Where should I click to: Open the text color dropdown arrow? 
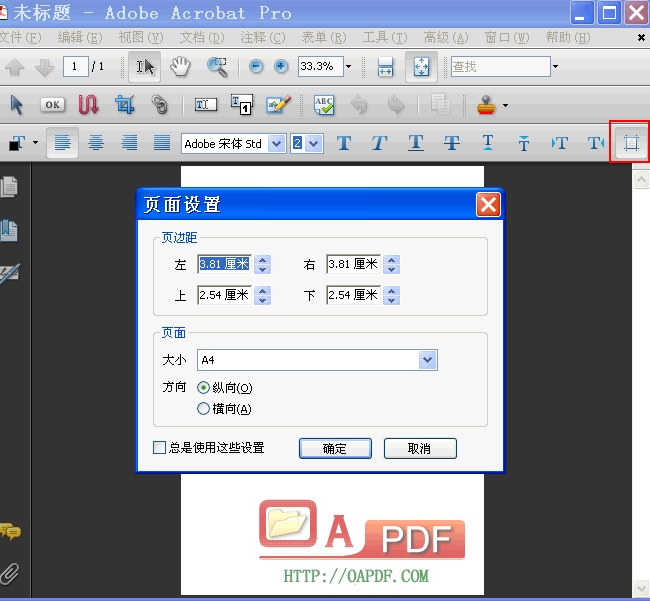[x=36, y=143]
